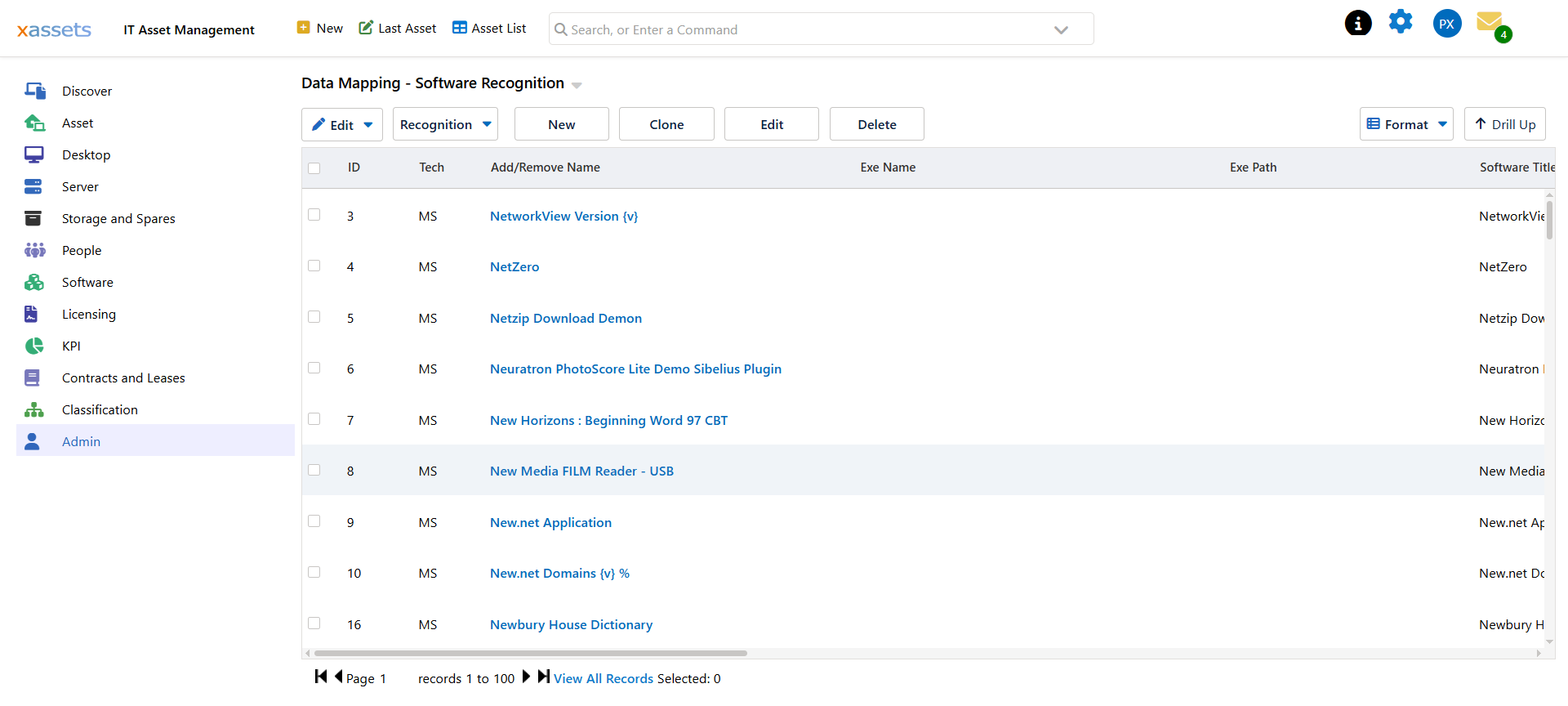Screen dimensions: 1568x706
Task: Open the Classification menu item
Action: coord(100,409)
